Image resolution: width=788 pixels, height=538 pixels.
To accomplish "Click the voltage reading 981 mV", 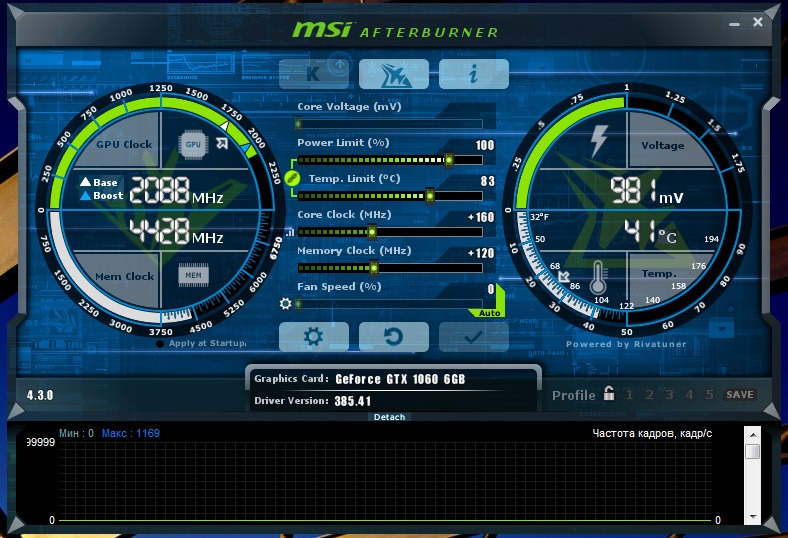I will point(647,191).
